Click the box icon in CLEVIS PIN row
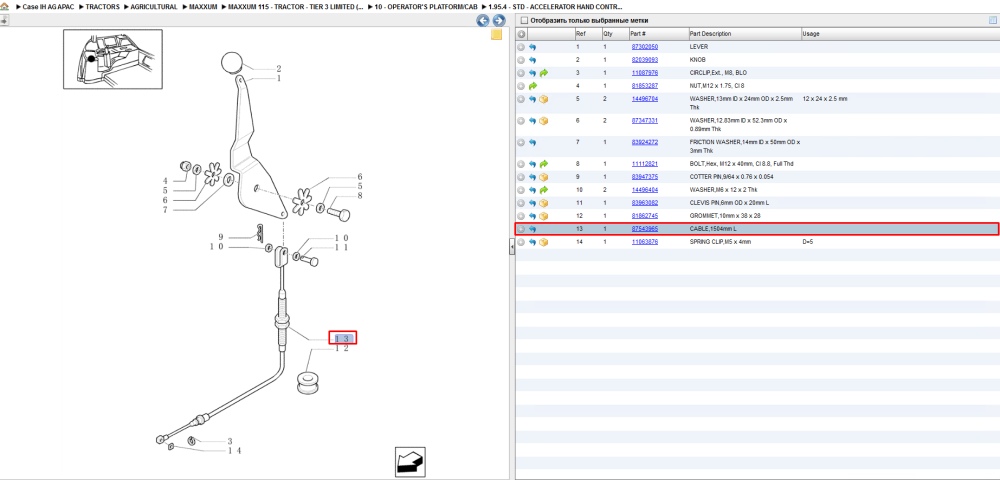Image resolution: width=1000 pixels, height=480 pixels. pyautogui.click(x=543, y=203)
